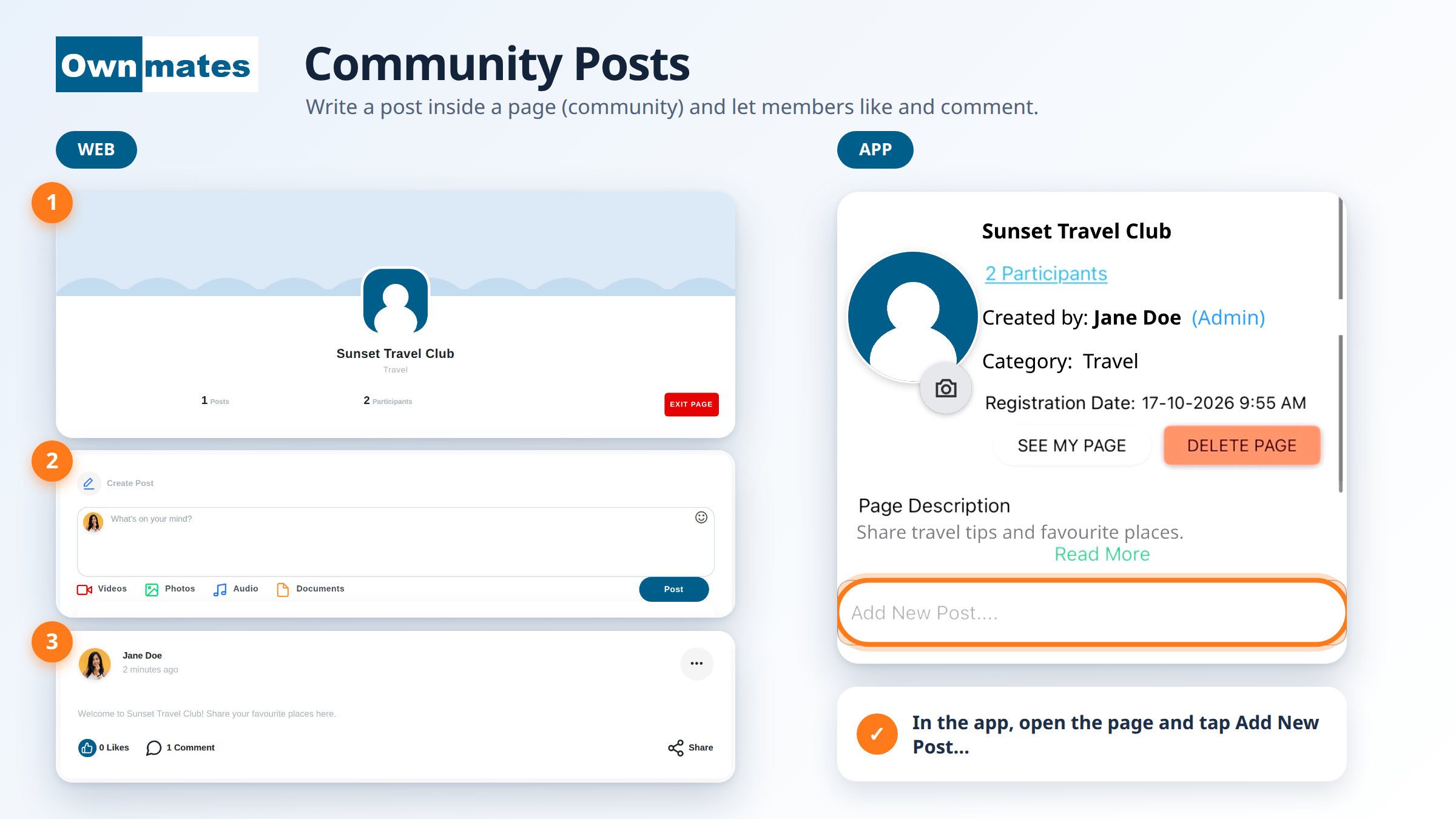Share Jane Doe's post
Viewport: 1456px width, 819px height.
click(x=690, y=748)
